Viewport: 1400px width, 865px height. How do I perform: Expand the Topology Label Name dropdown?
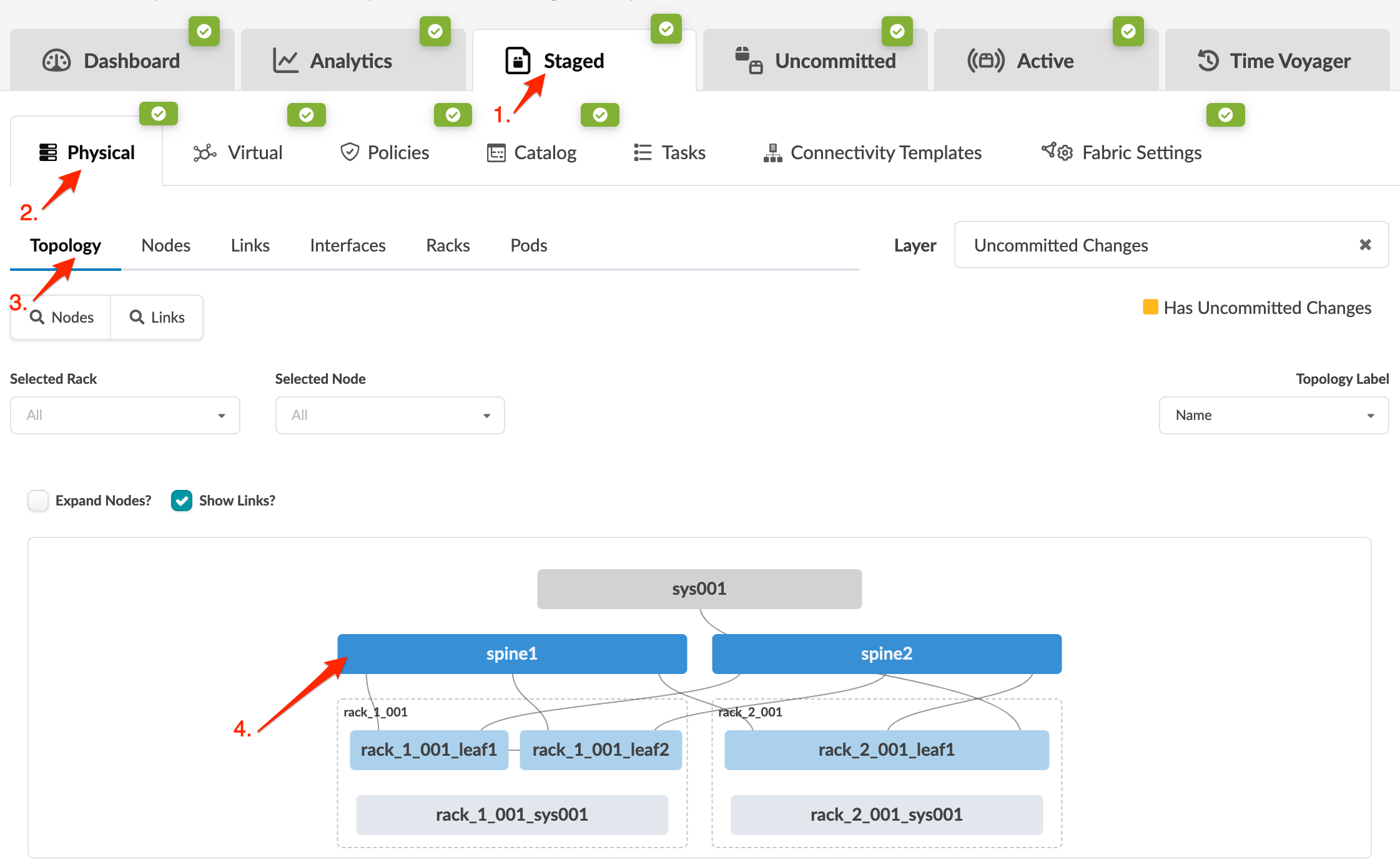1273,416
